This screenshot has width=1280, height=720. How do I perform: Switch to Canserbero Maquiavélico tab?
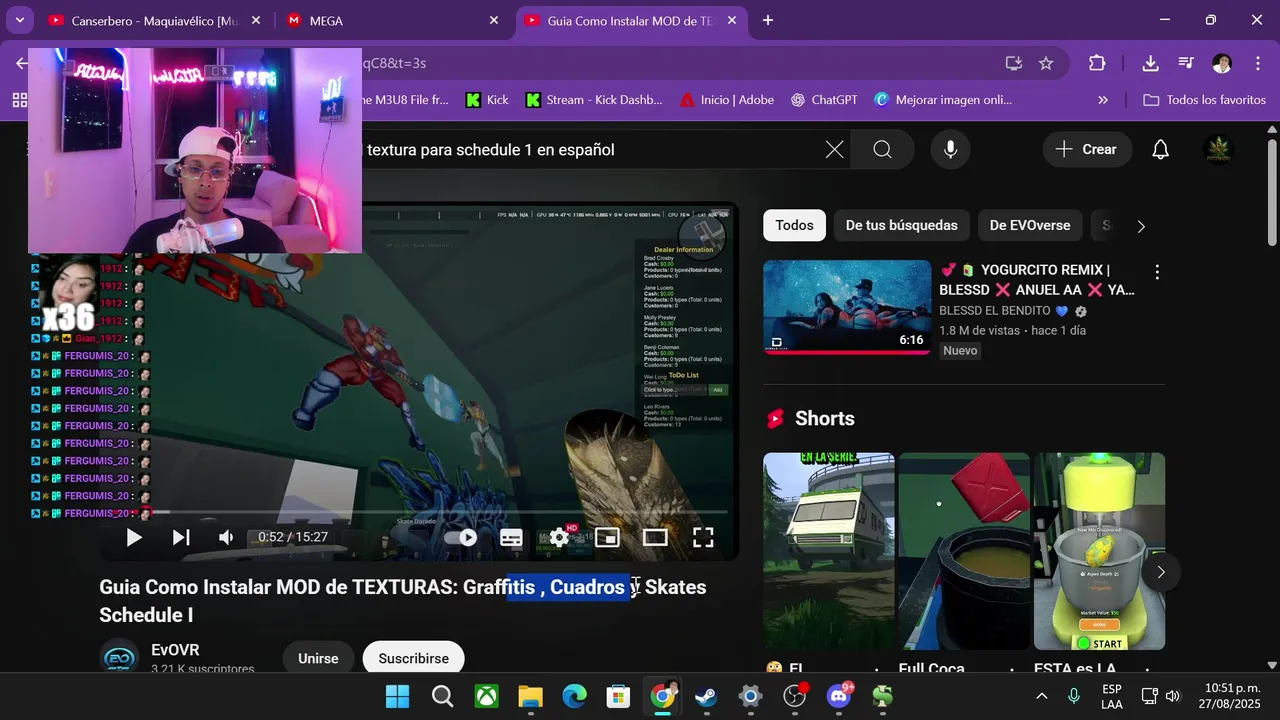[x=155, y=20]
